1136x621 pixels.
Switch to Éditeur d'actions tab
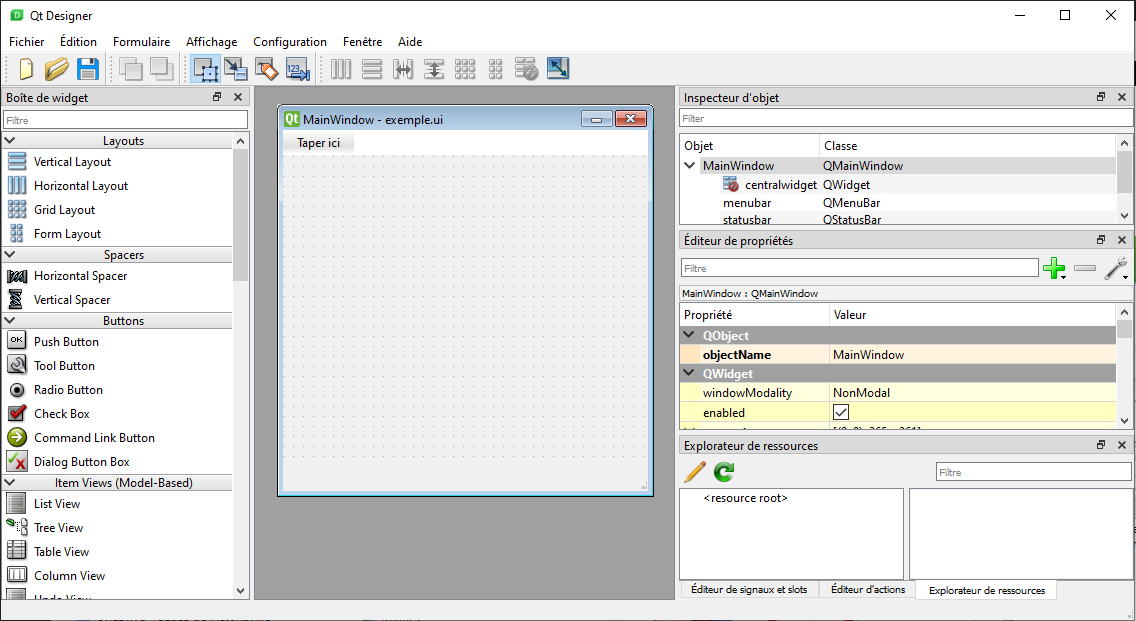[868, 589]
